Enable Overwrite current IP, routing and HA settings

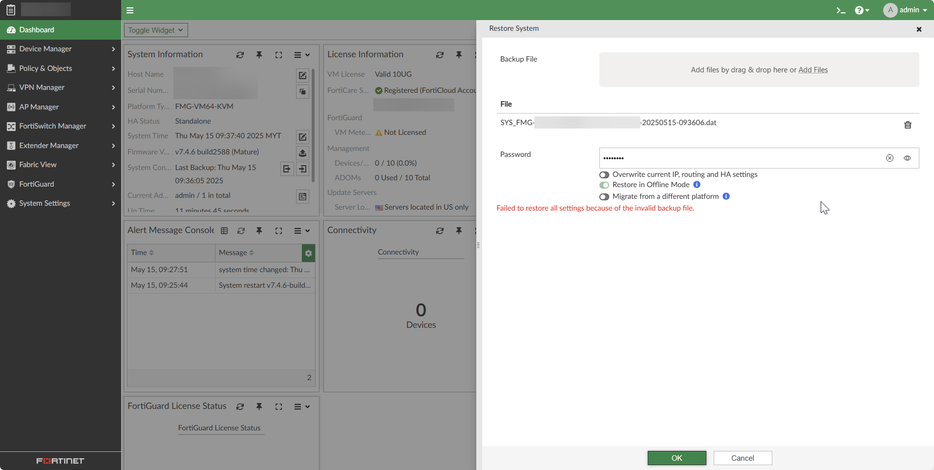point(604,174)
